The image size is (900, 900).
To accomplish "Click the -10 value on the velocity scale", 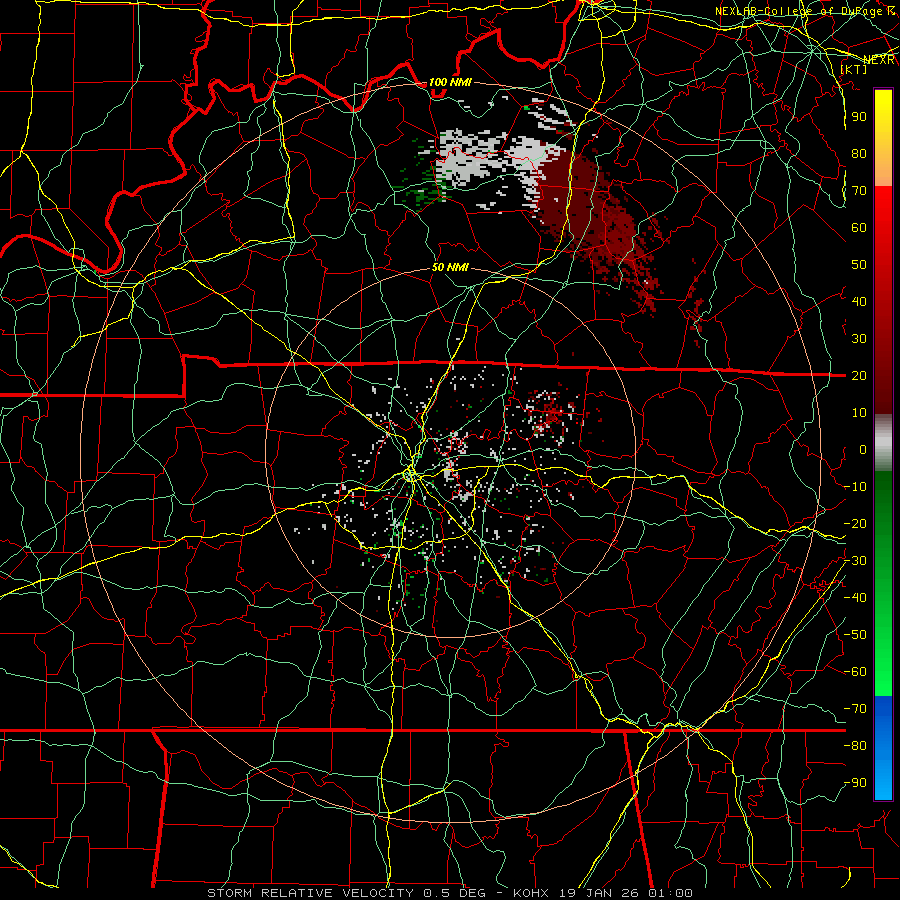I will coord(855,487).
